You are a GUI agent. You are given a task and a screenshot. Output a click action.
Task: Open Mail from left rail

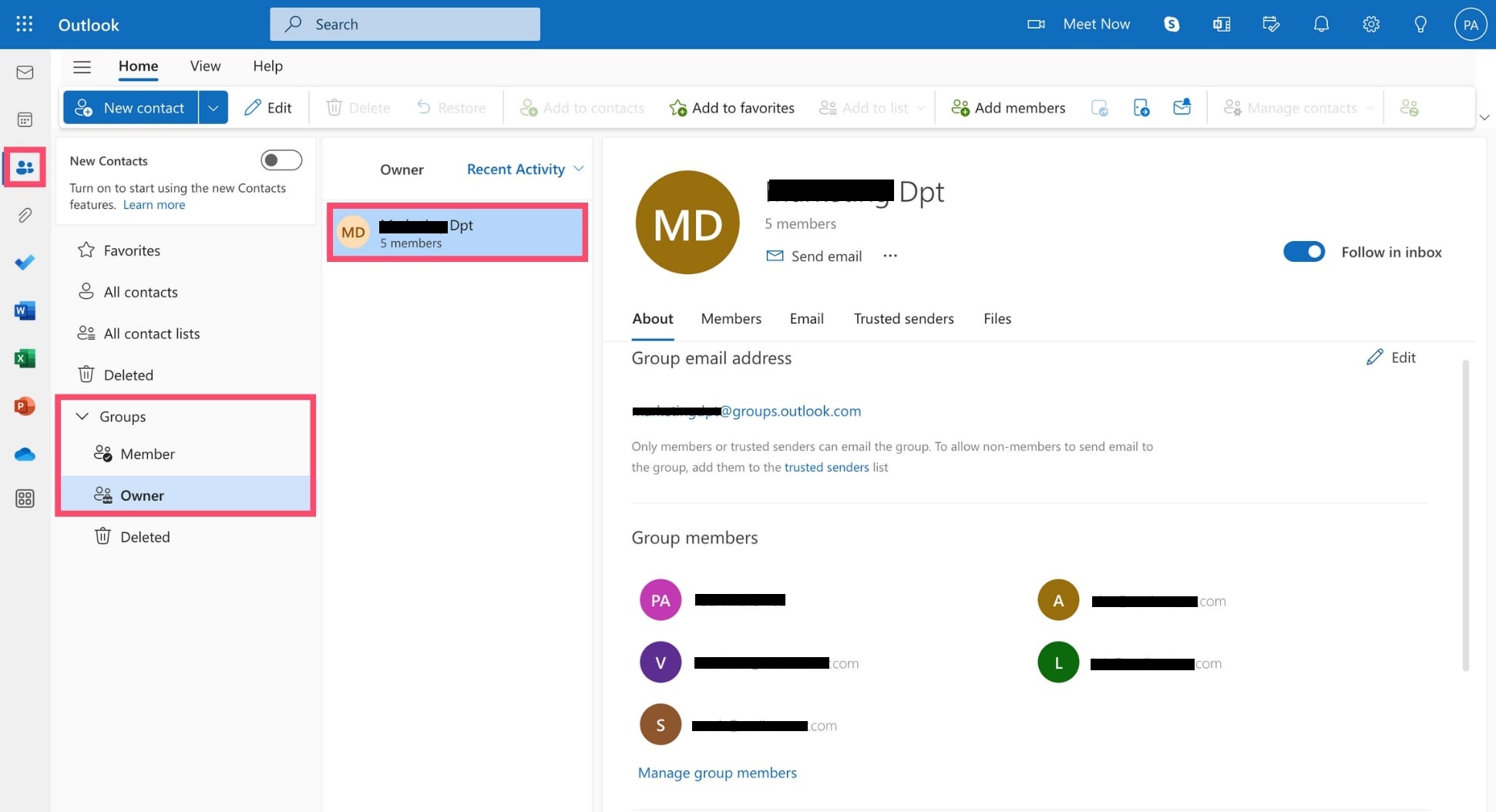[x=25, y=72]
